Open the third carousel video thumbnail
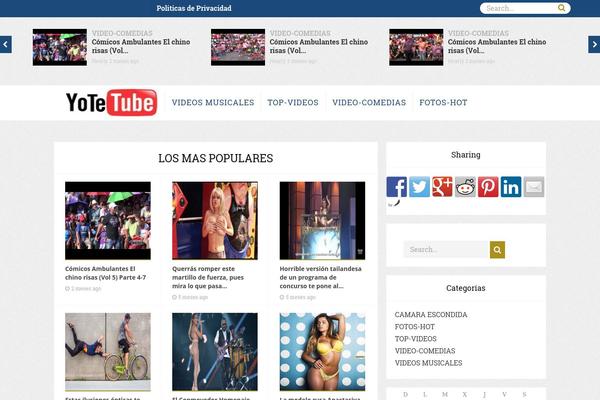The image size is (600, 400). click(416, 47)
